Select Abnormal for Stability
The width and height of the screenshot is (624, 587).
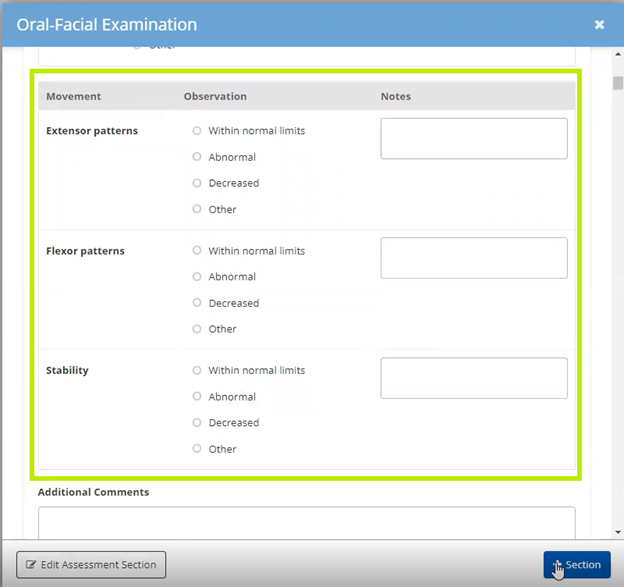(197, 396)
